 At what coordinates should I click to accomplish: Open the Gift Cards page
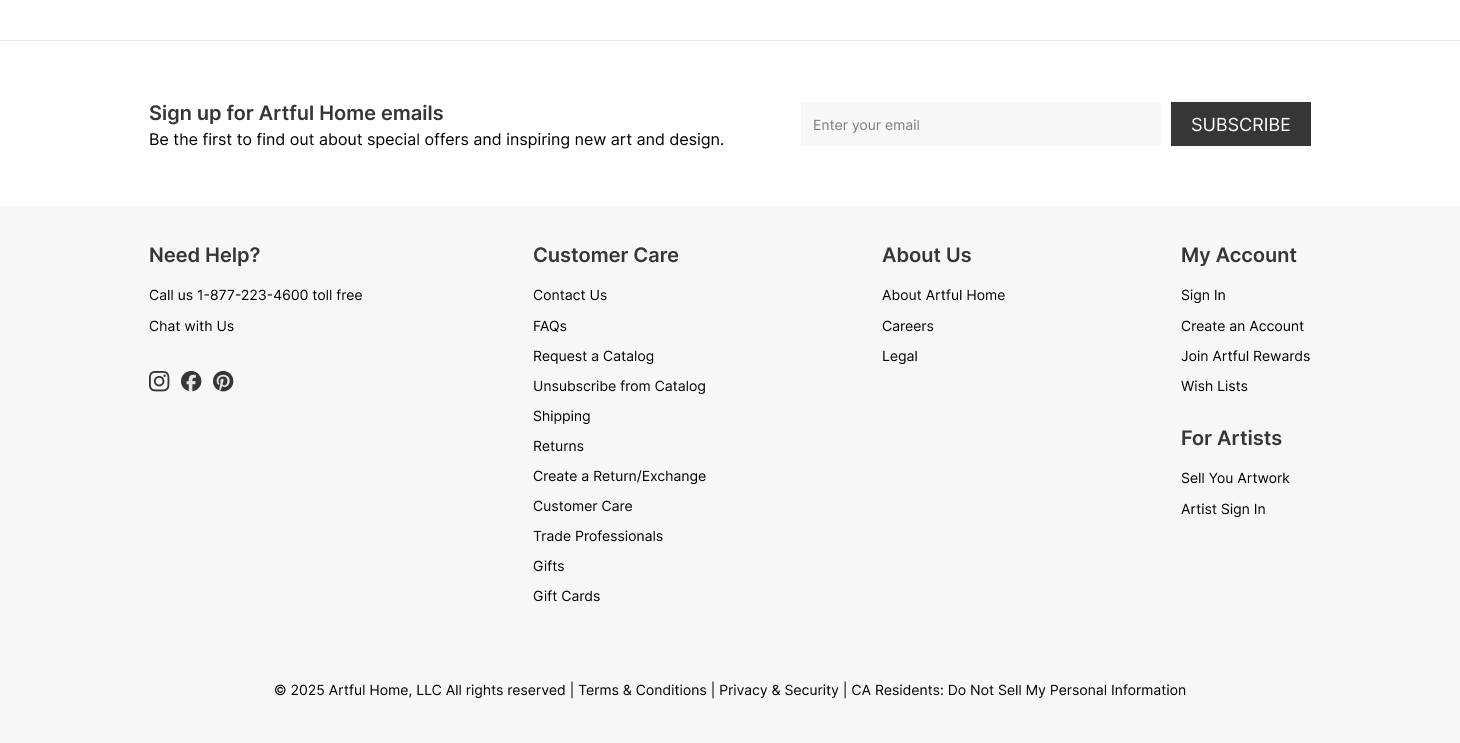pos(566,596)
